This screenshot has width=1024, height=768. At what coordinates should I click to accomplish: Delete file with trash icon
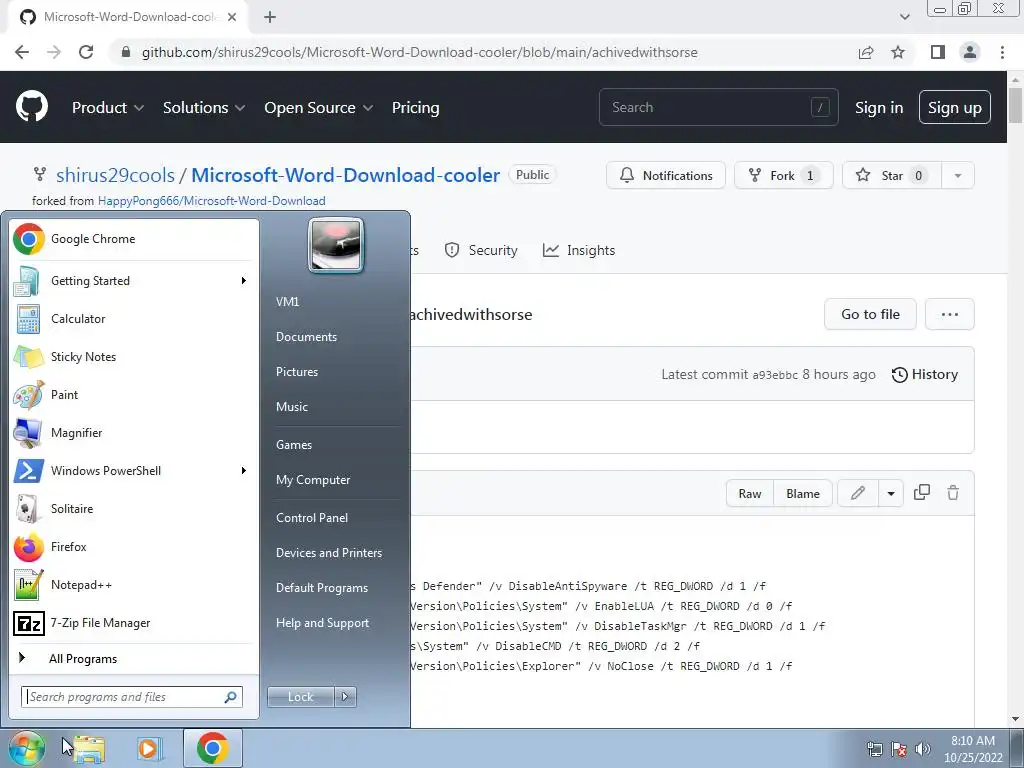click(953, 492)
